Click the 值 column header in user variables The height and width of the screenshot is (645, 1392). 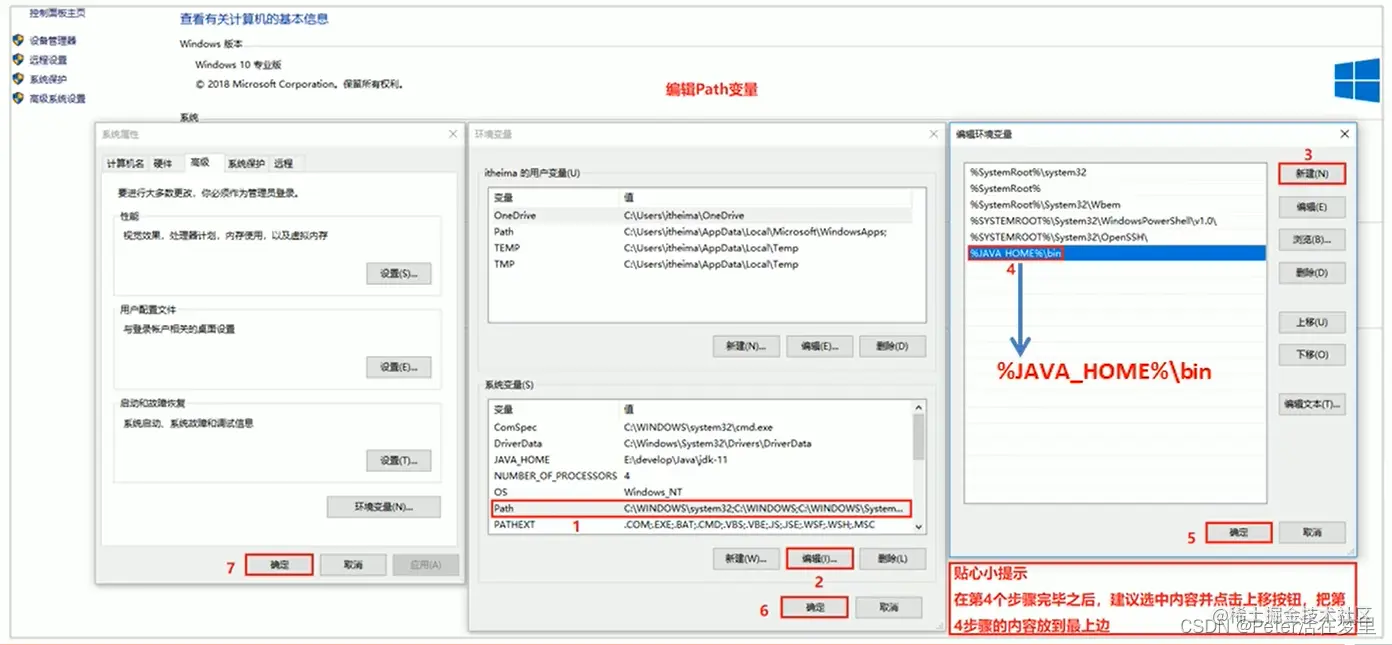(x=766, y=197)
